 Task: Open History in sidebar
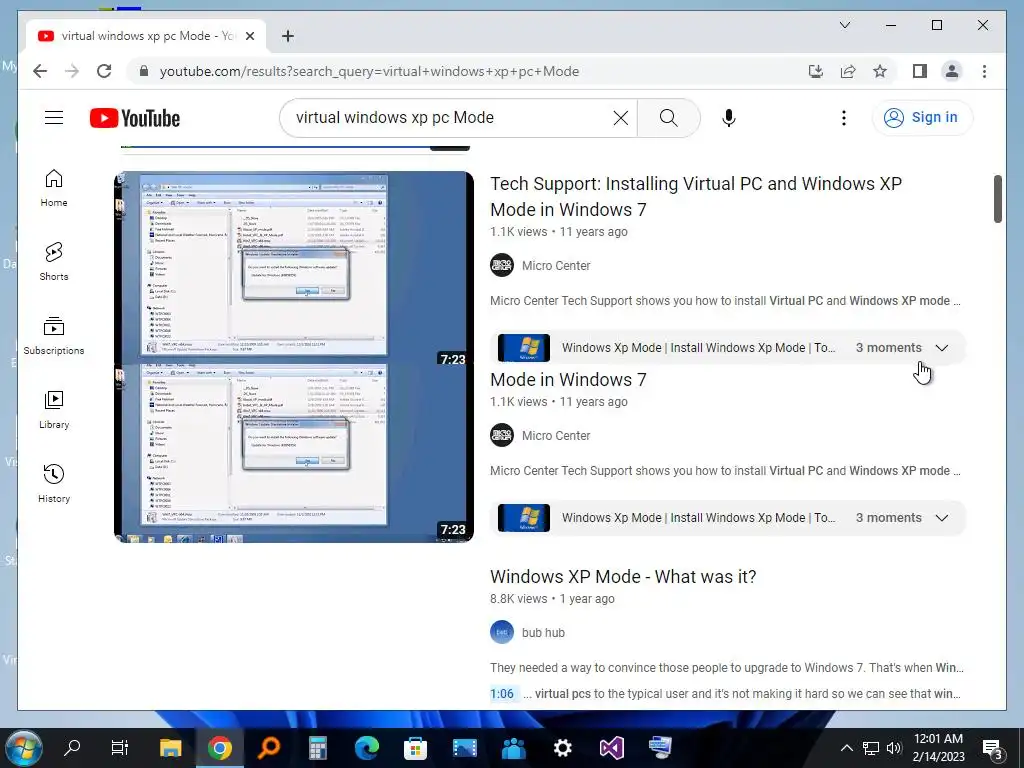pos(54,484)
